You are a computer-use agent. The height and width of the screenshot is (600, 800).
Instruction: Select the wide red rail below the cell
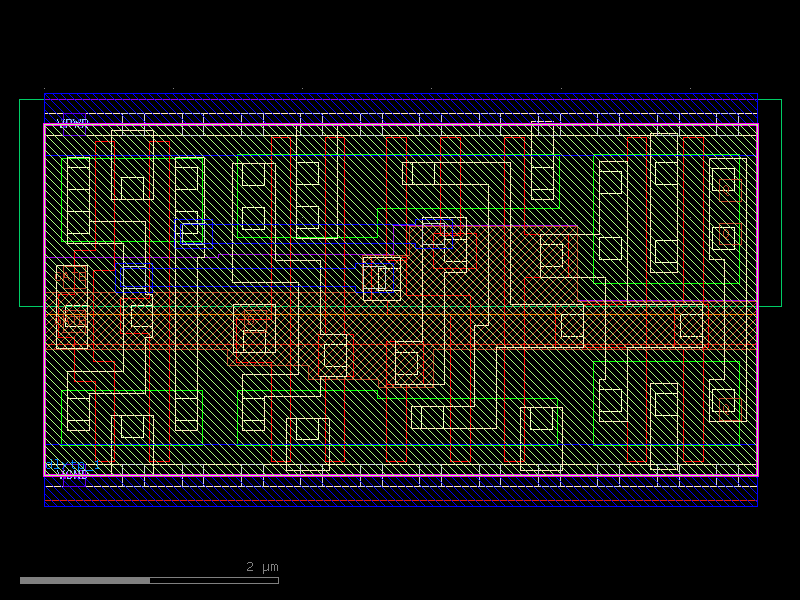tap(400, 495)
